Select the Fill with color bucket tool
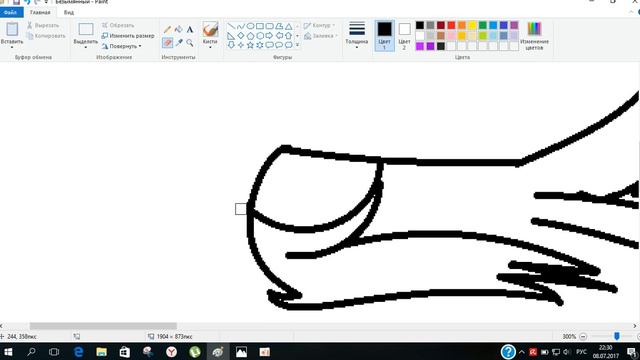 [178, 29]
